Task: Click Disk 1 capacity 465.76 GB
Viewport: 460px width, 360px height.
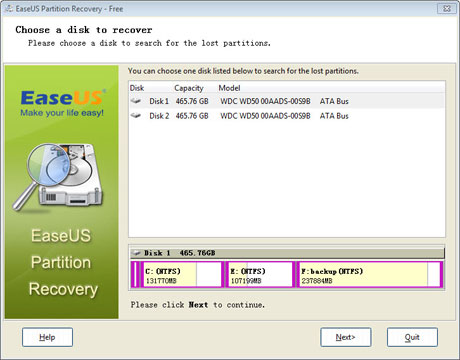Action: (192, 101)
